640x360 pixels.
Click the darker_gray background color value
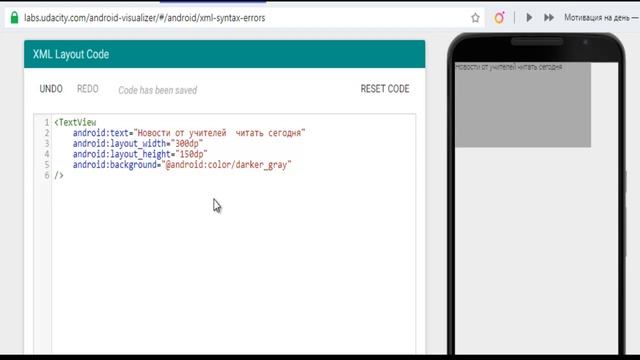tap(227, 165)
